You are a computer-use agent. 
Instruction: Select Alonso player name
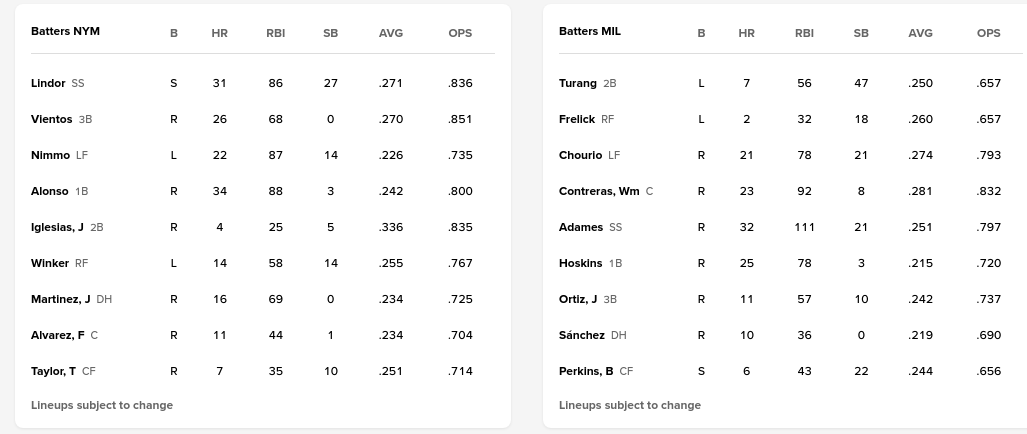(x=50, y=191)
